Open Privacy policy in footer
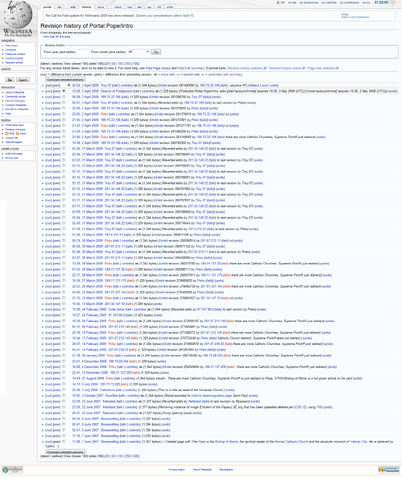 coord(176,469)
